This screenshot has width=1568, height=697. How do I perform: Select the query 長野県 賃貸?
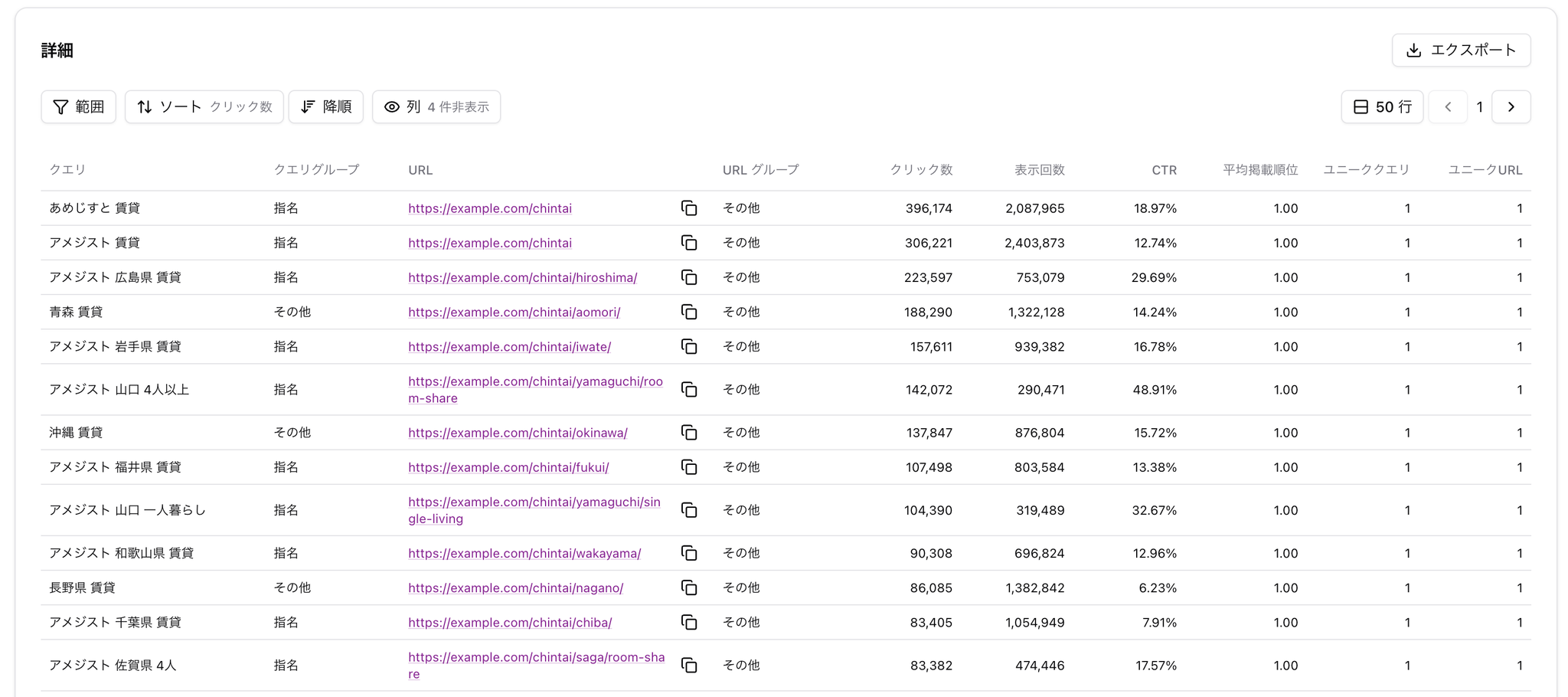pyautogui.click(x=83, y=587)
